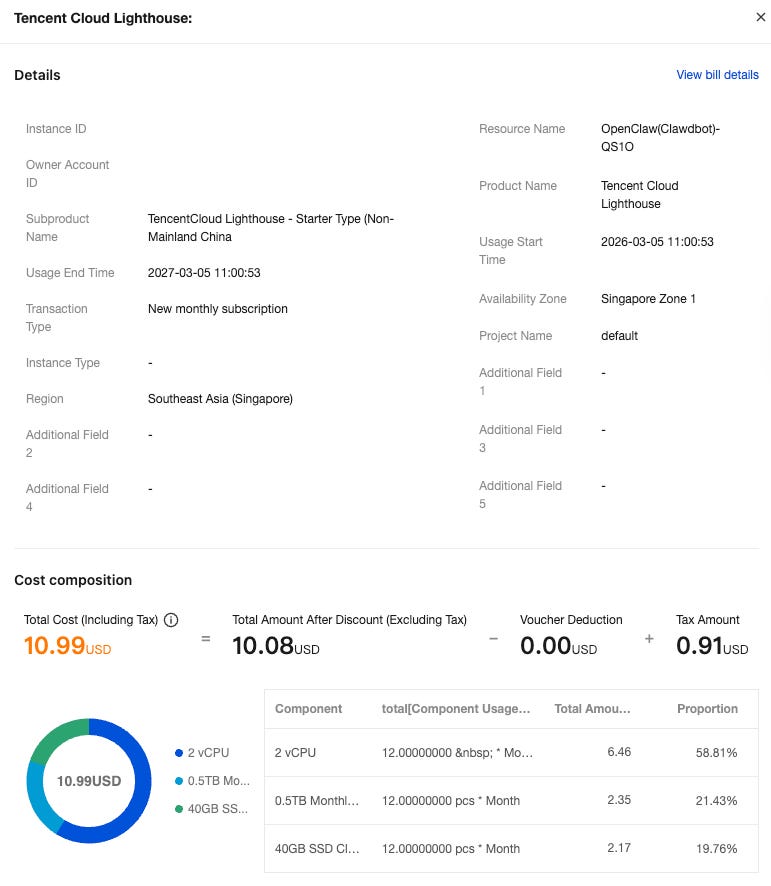The height and width of the screenshot is (886, 771).
Task: Click the 12.00000000 pcs * Month cell in 40GB row
Action: click(x=451, y=849)
